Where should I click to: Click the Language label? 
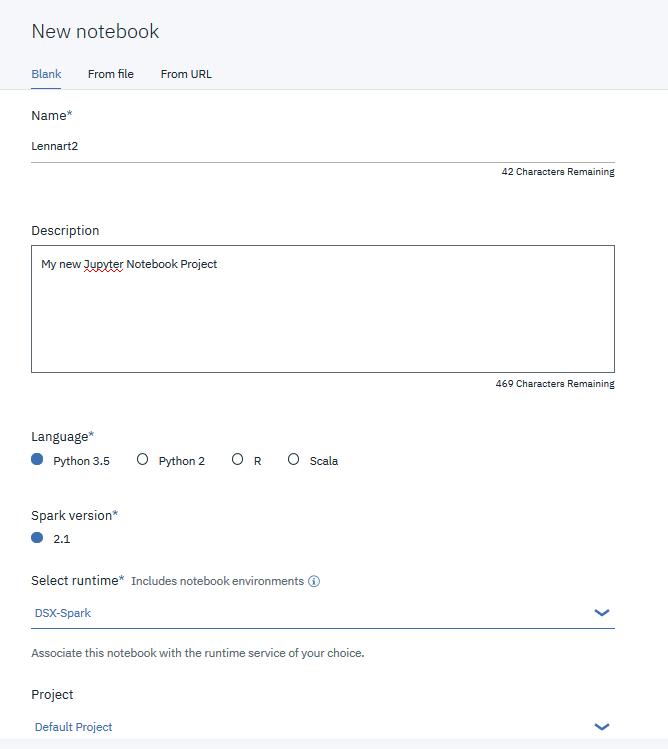(62, 437)
